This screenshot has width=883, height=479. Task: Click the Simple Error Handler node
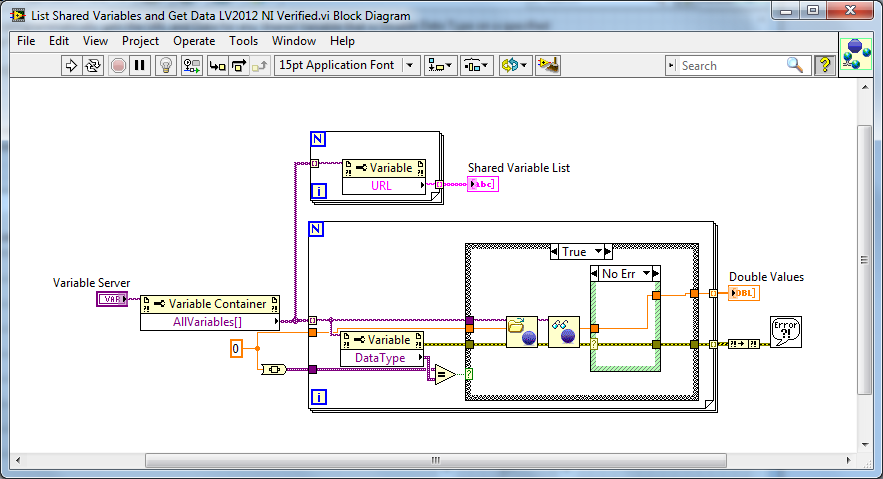click(786, 332)
